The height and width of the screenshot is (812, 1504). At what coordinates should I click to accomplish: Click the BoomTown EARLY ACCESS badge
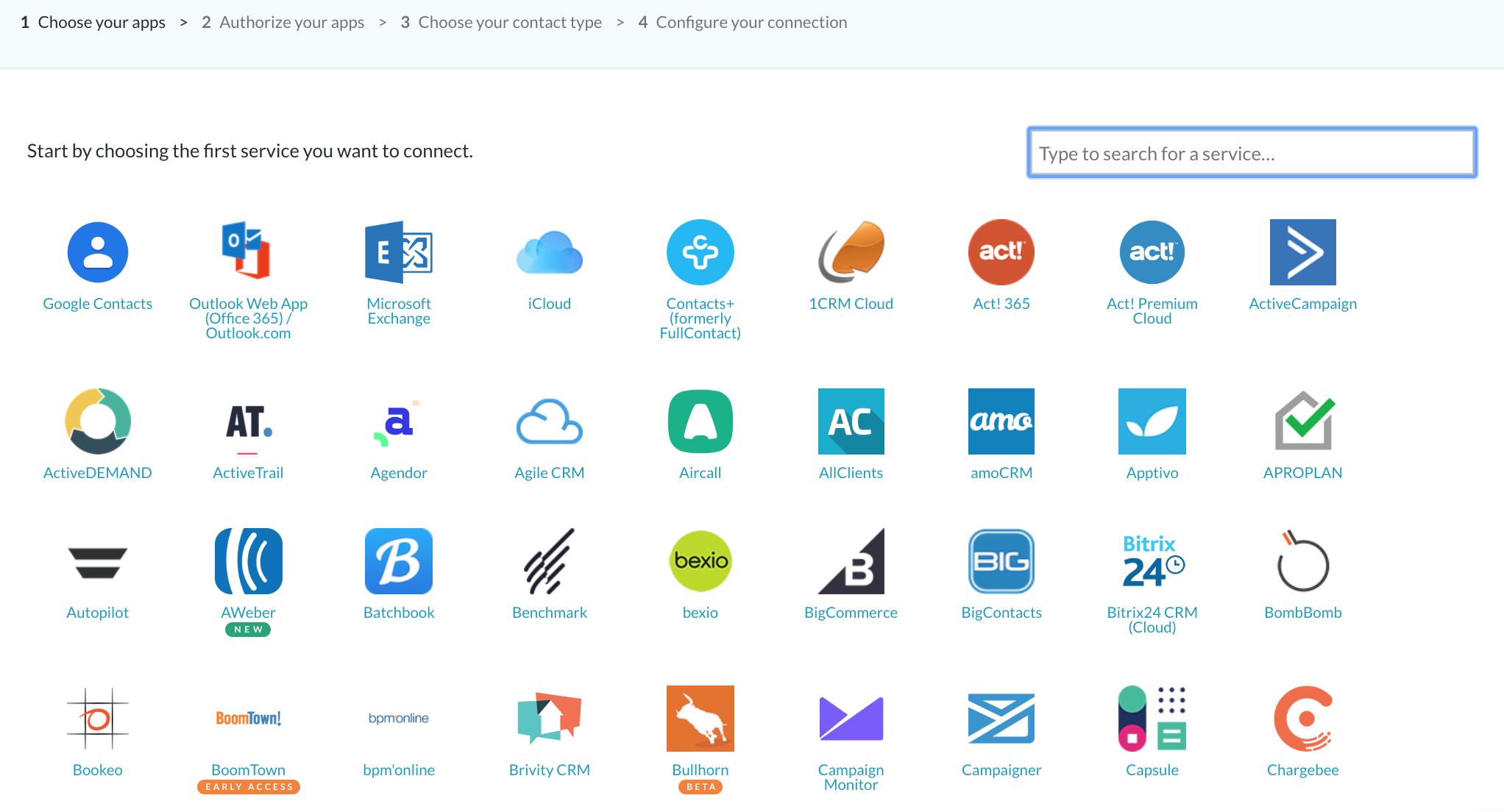click(249, 787)
